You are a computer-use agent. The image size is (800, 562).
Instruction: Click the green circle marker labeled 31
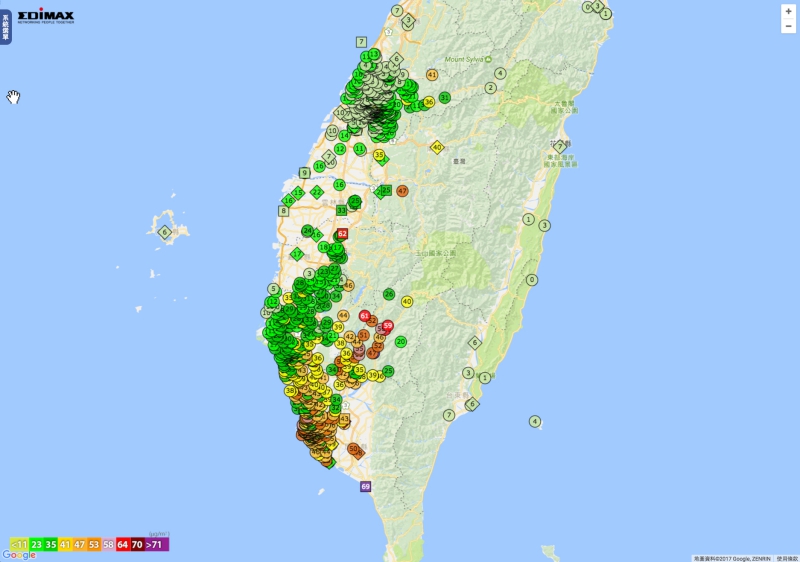[x=445, y=97]
